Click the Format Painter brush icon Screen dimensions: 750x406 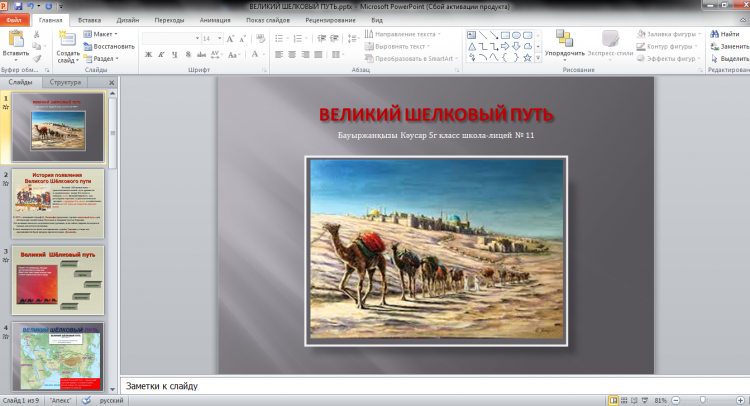36,58
